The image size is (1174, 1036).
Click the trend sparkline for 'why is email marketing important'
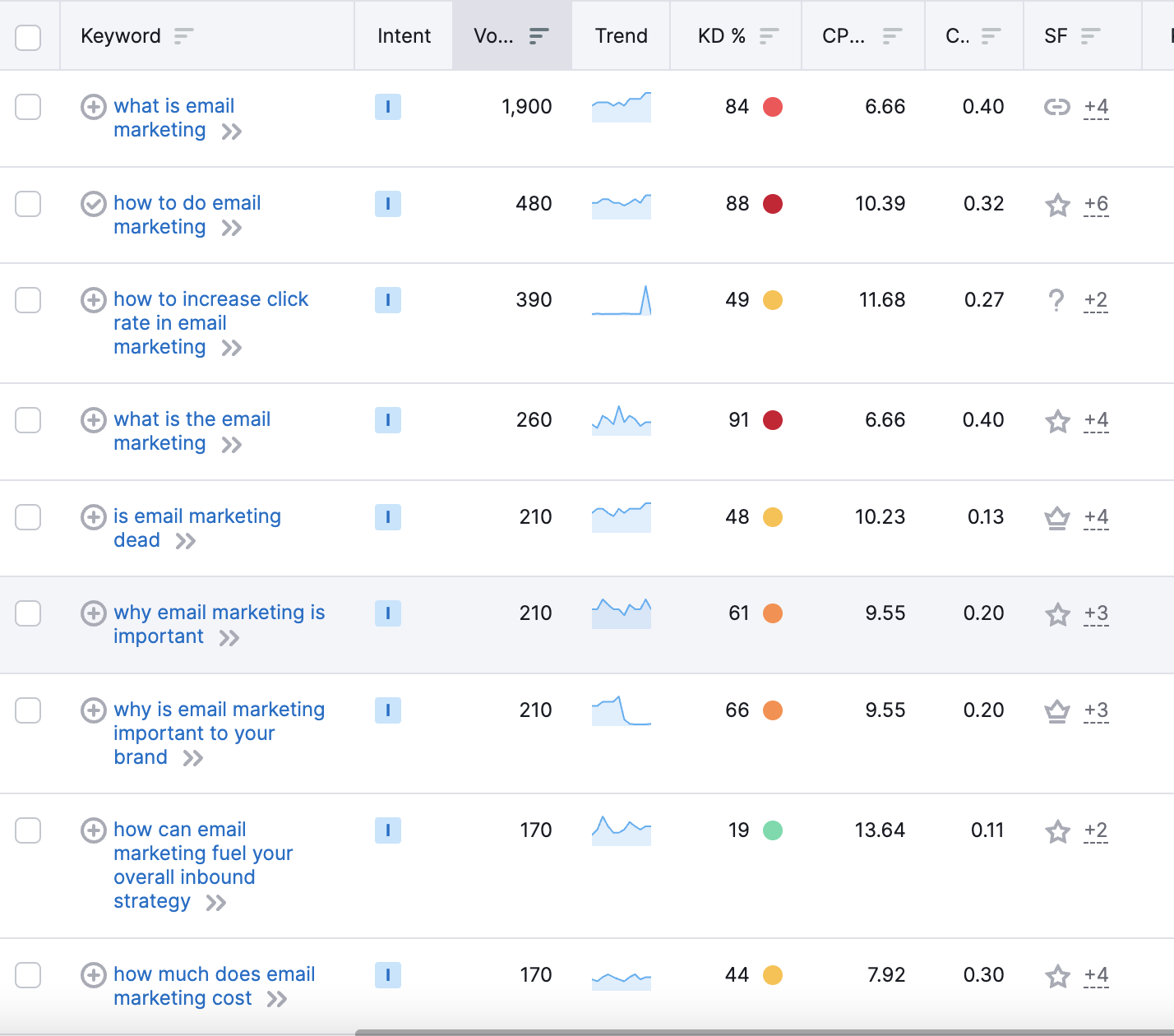[x=621, y=710]
